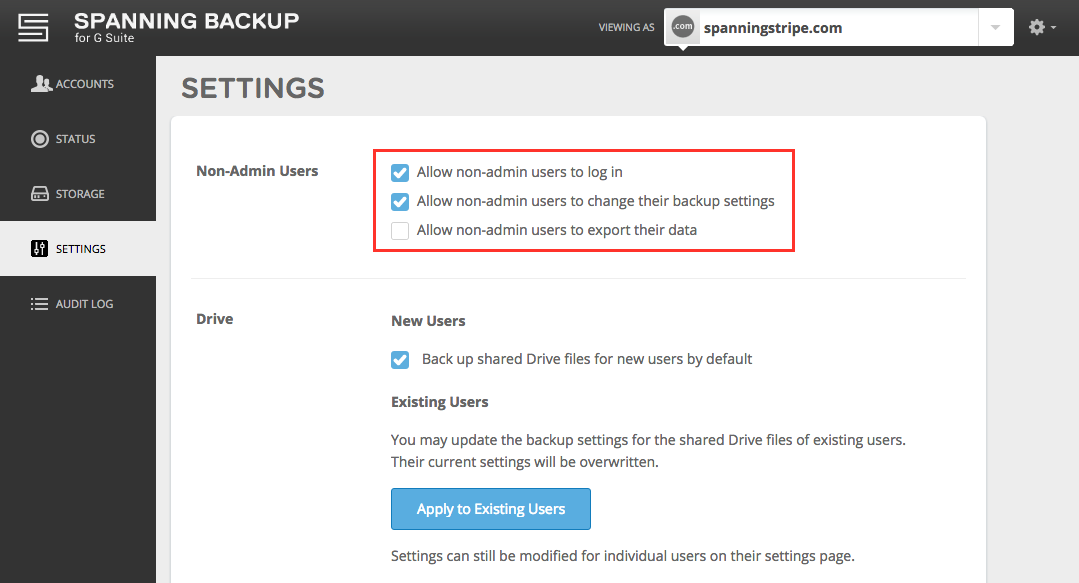Click the Storage drive icon
1079x583 pixels.
point(40,194)
